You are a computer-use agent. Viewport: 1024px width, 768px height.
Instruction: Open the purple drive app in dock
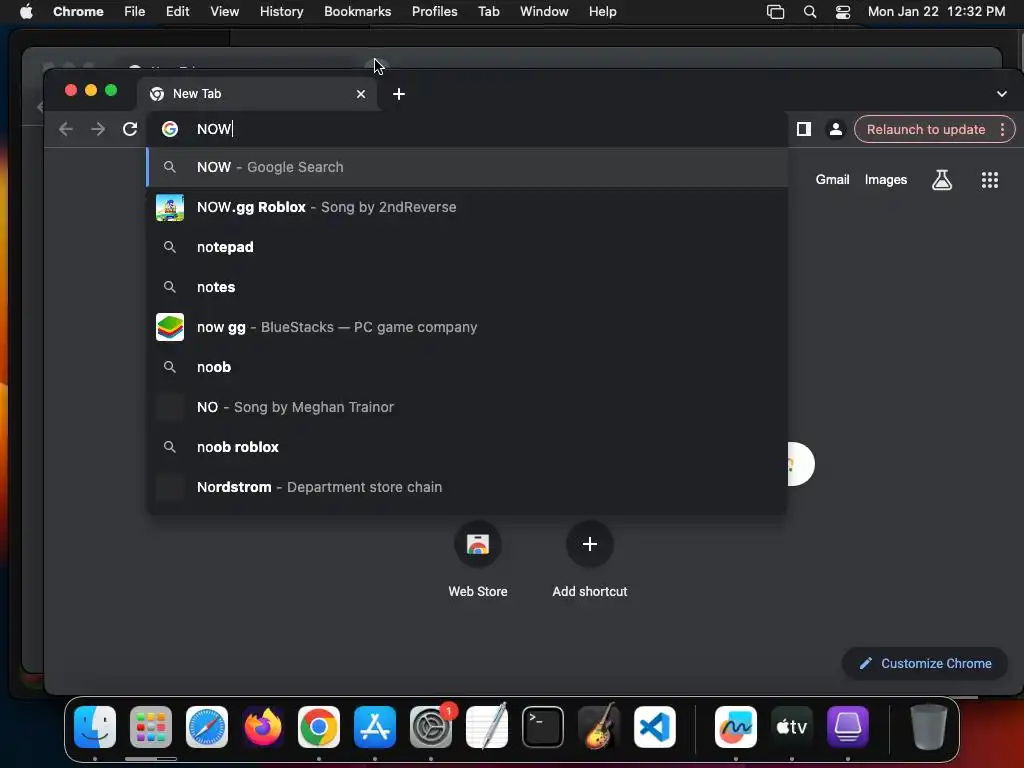[x=848, y=727]
